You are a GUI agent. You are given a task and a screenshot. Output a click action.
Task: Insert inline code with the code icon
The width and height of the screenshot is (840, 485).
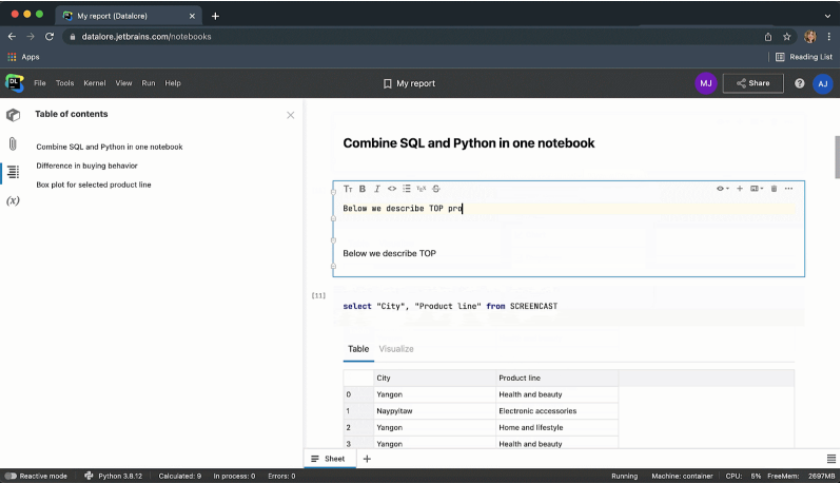392,189
